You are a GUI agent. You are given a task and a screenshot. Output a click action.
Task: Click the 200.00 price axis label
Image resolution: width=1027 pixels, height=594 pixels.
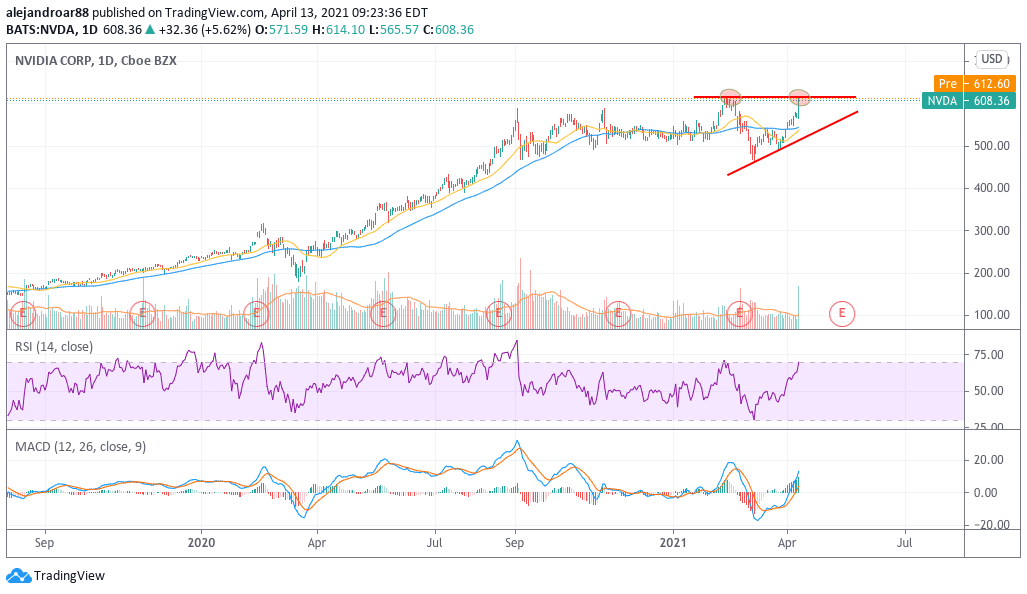992,272
